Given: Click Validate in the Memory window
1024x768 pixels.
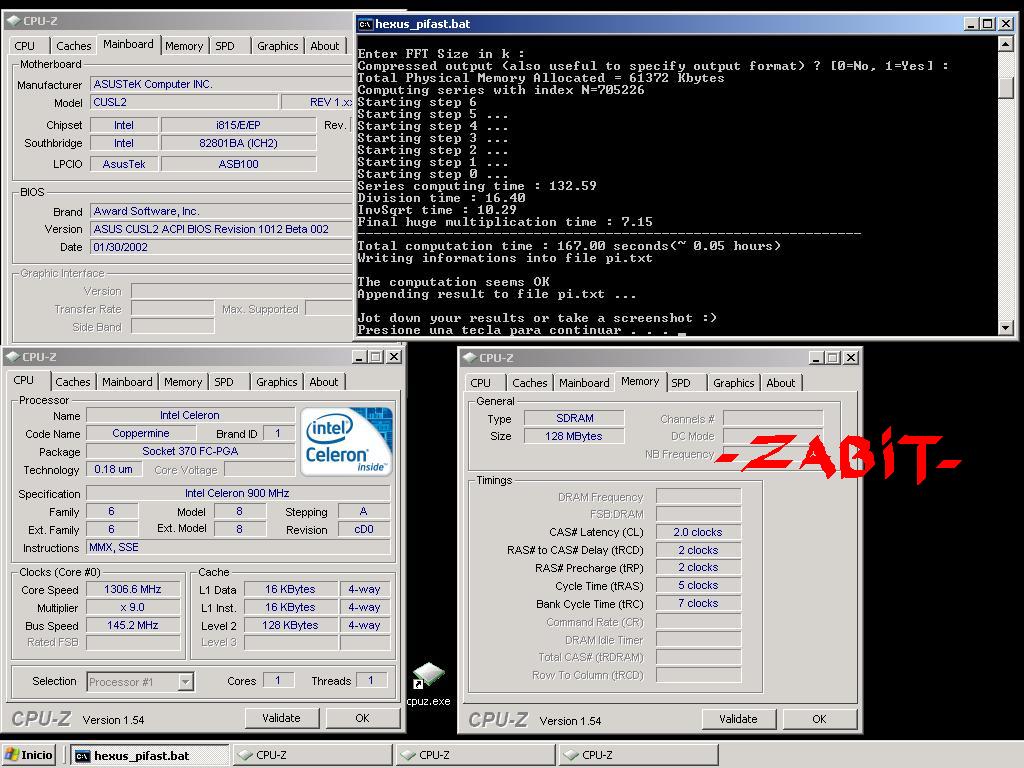Looking at the screenshot, I should click(739, 719).
